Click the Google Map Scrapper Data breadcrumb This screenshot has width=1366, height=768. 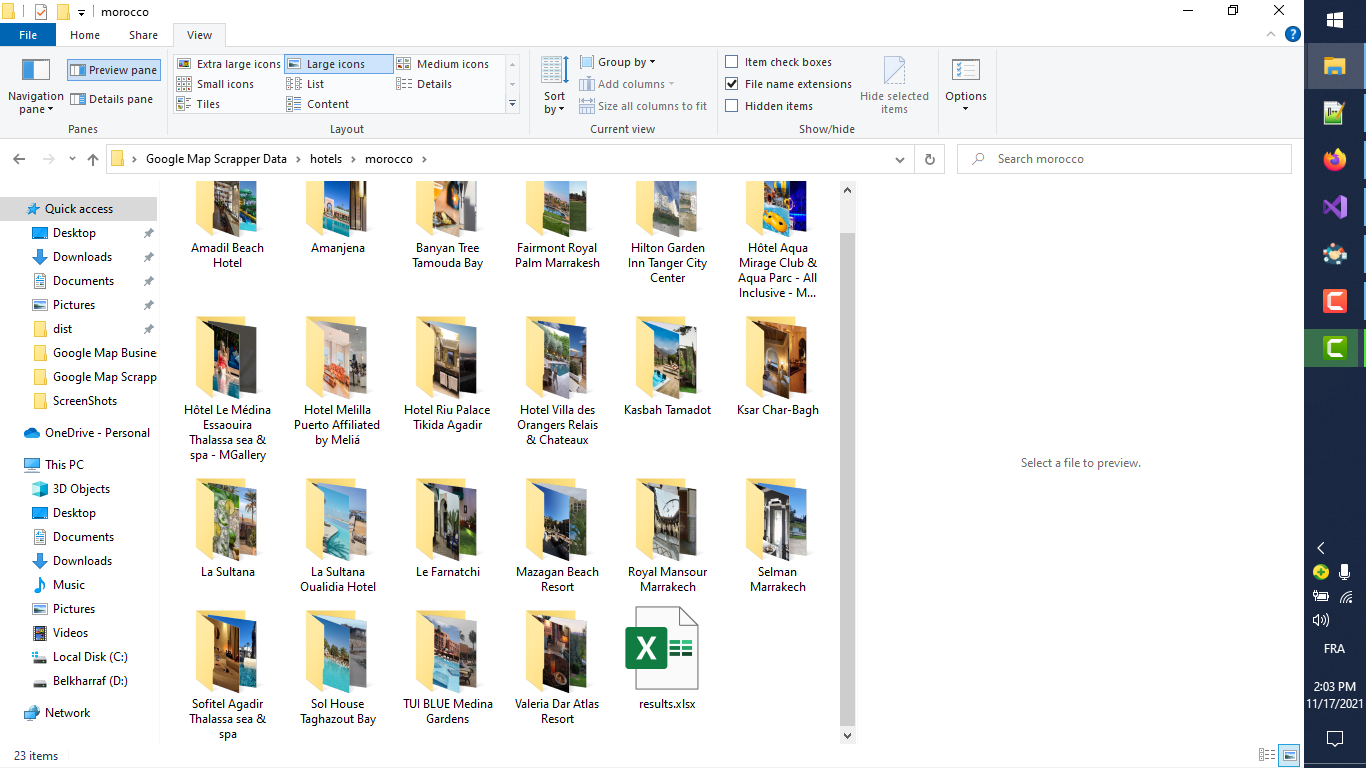[x=216, y=159]
